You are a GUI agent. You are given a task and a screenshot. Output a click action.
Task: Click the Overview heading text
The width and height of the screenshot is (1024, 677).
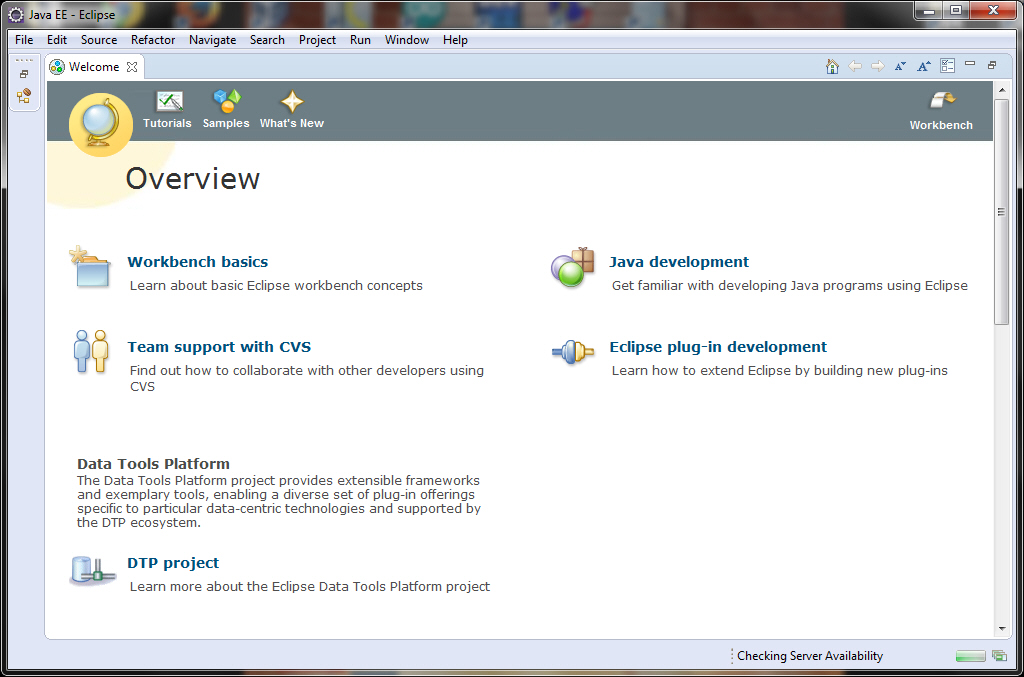[x=193, y=179]
